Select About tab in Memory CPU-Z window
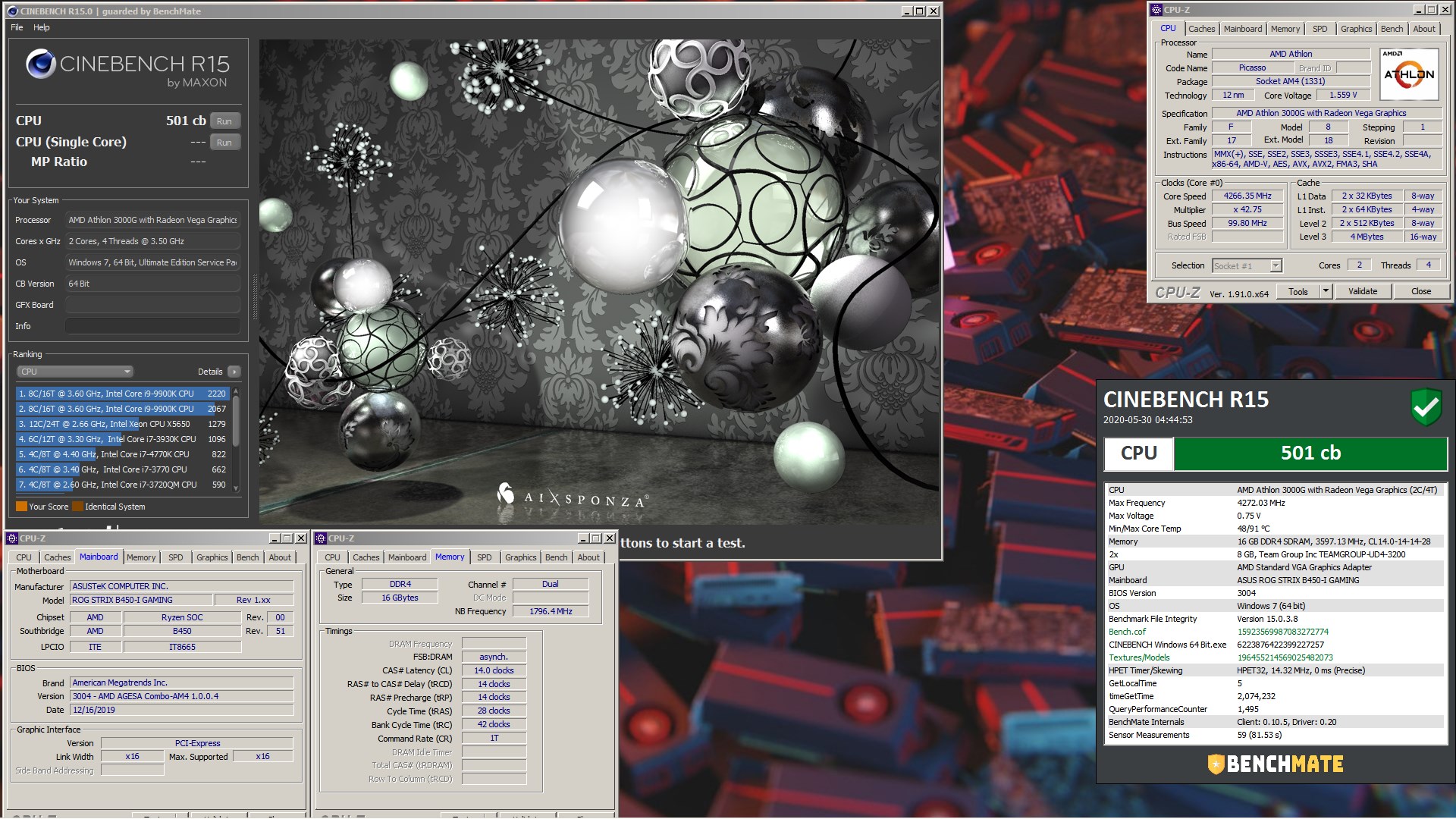The height and width of the screenshot is (819, 1456). [588, 557]
